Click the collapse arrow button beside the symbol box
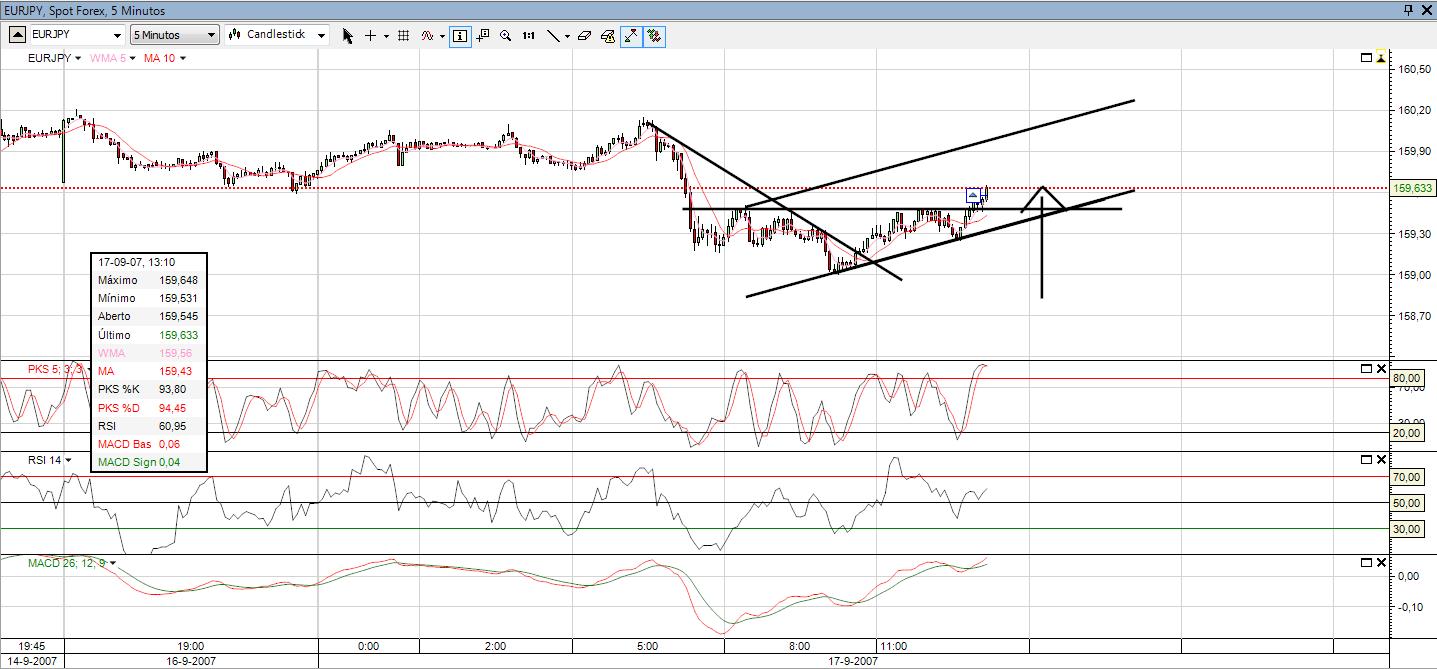 tap(18, 35)
